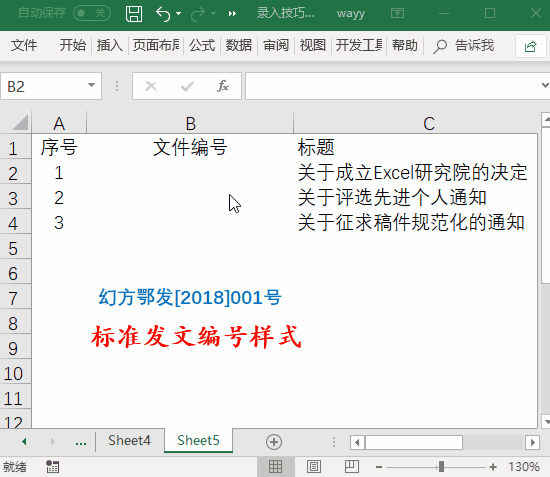
Task: Click the formula bar Enter checkmark icon
Action: 187,86
